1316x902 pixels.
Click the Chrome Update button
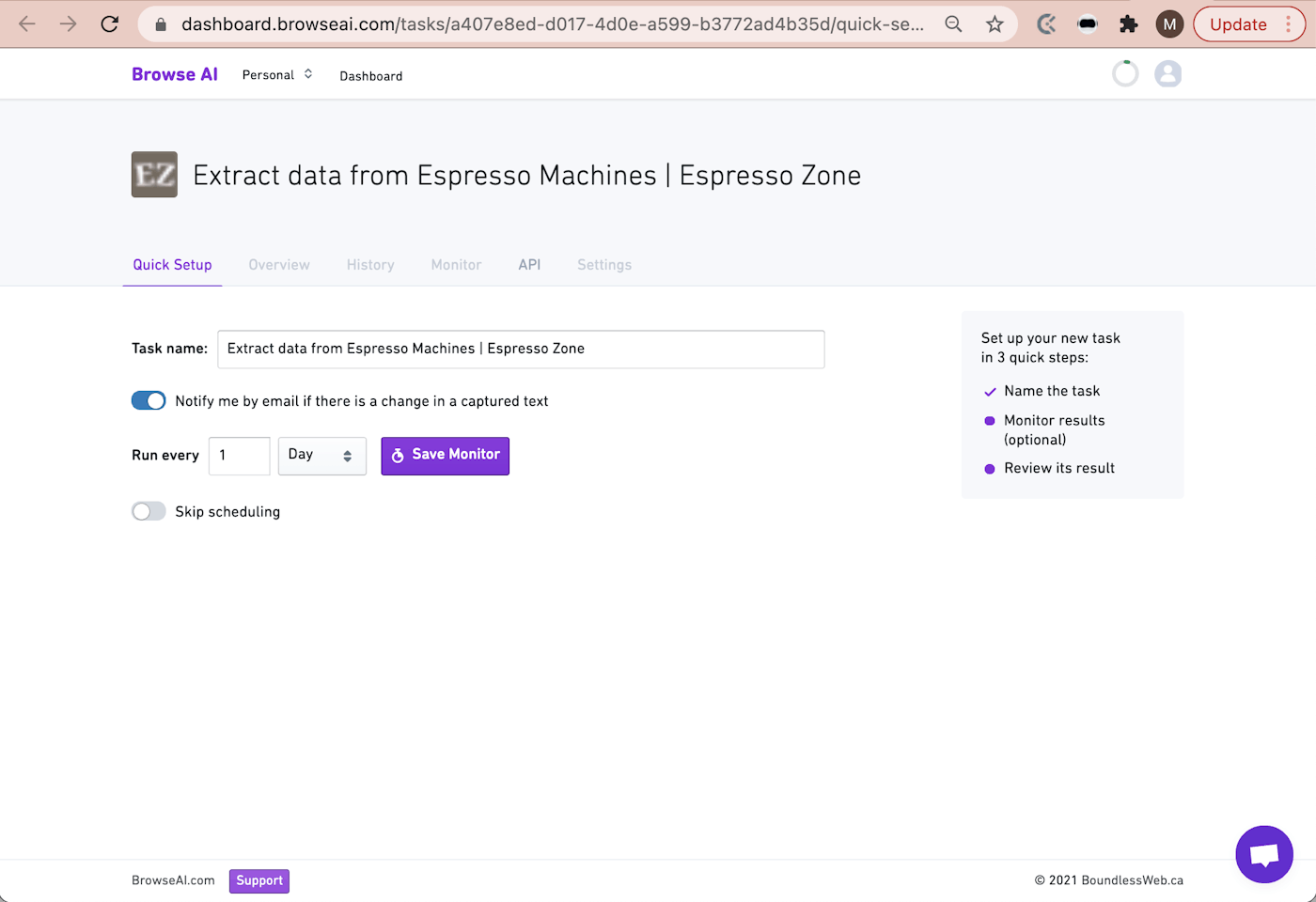[1238, 24]
